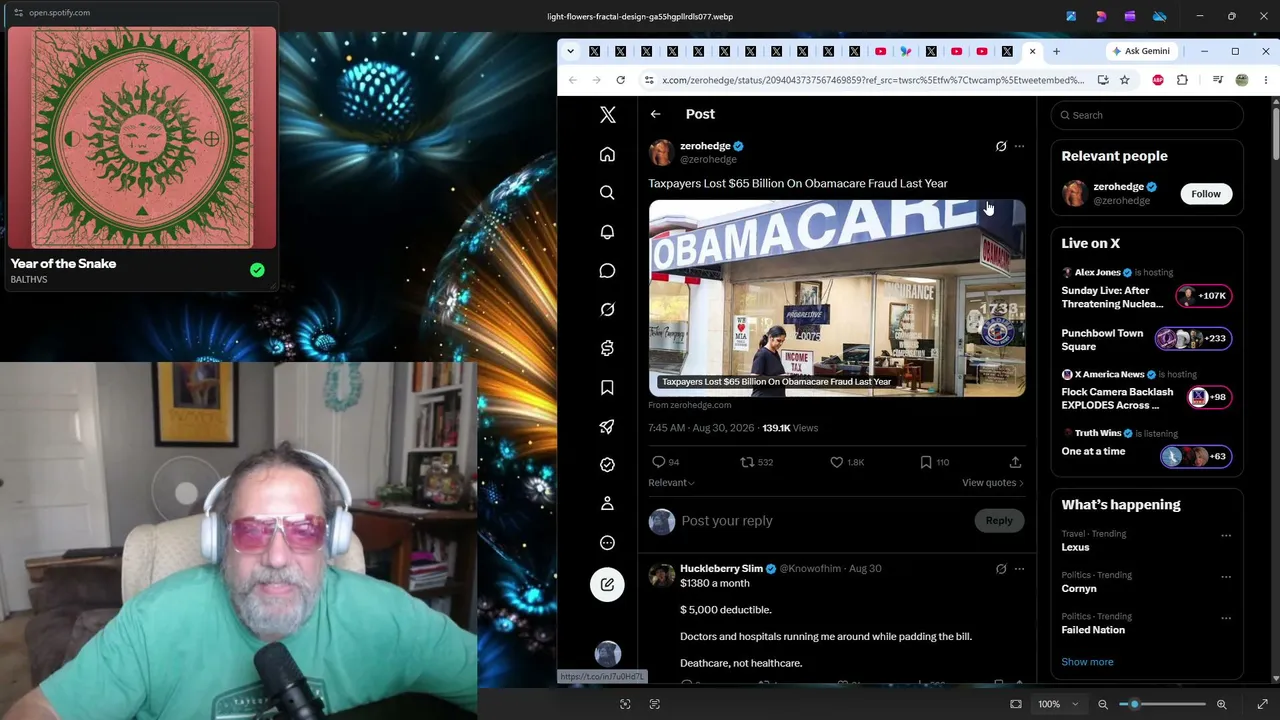This screenshot has height=720, width=1280.
Task: Click the compose post button
Action: [x=607, y=585]
